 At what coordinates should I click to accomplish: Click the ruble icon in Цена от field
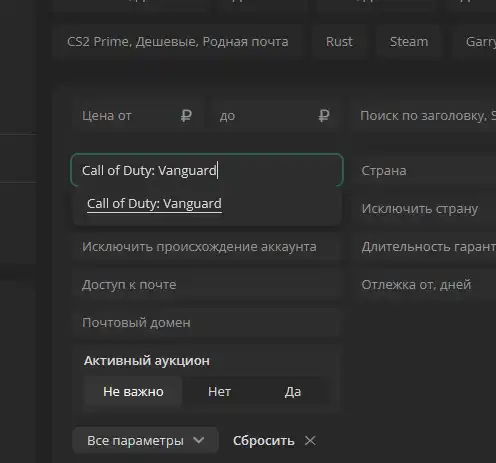pos(186,116)
